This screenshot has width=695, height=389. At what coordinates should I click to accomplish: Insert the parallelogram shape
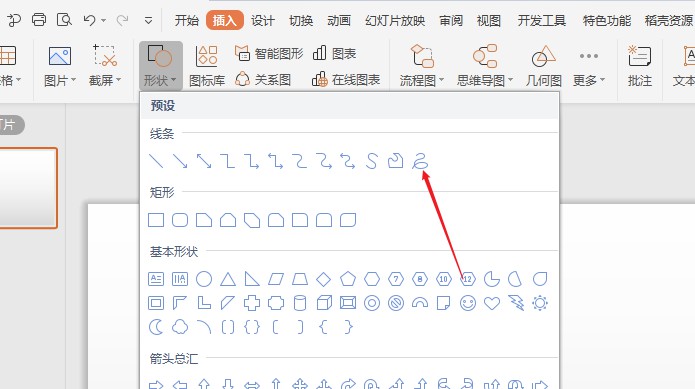coord(276,279)
